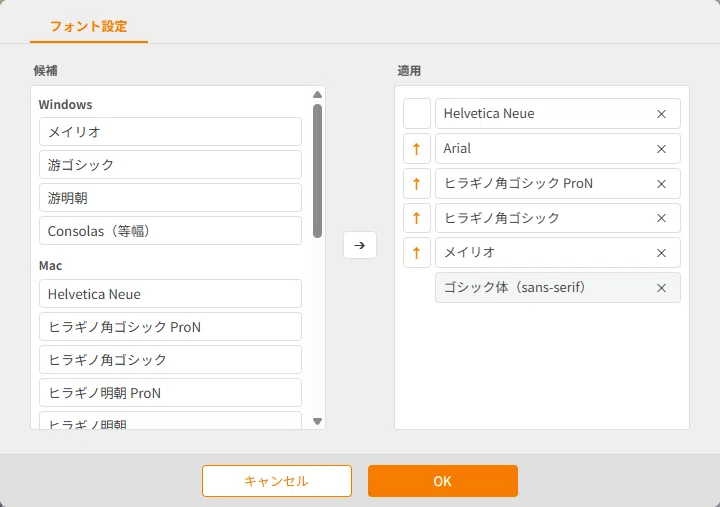Screen dimensions: 720x507
Task: Remove メイリオ from applied fonts list
Action: point(661,253)
